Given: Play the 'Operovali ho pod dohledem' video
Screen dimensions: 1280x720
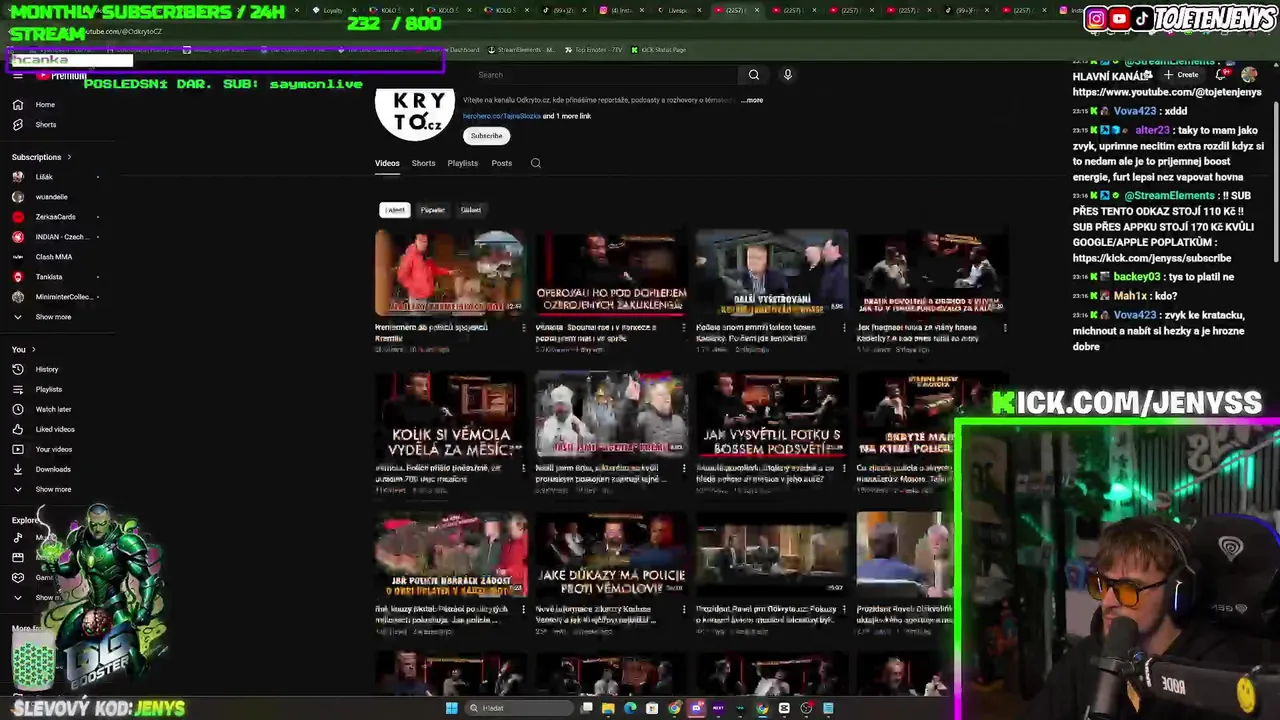Looking at the screenshot, I should (611, 274).
